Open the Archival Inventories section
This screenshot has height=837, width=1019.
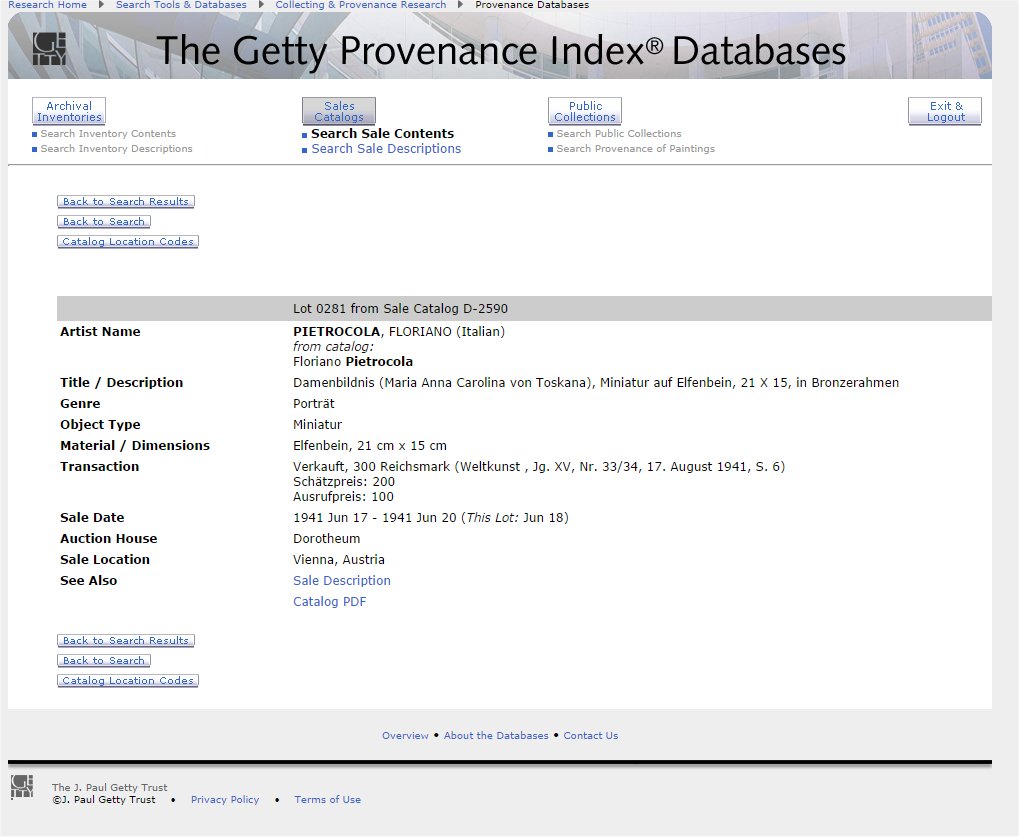69,111
